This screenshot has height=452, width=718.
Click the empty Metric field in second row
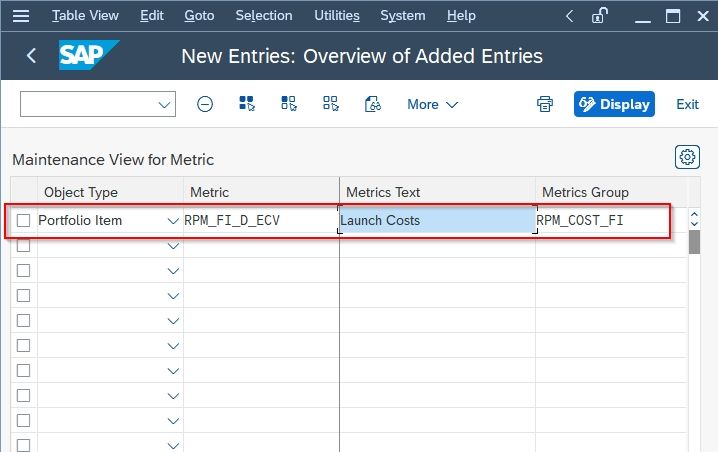[261, 245]
